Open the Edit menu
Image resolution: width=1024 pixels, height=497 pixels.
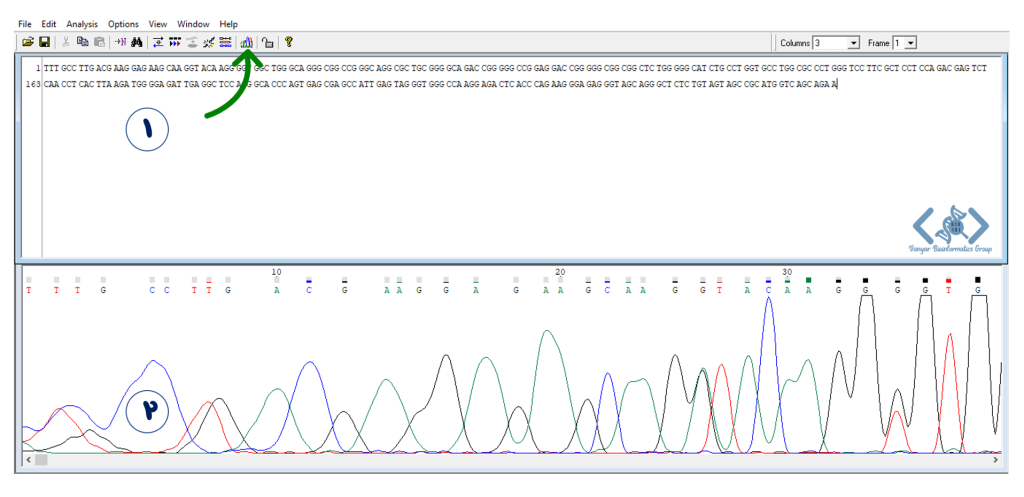[48, 24]
